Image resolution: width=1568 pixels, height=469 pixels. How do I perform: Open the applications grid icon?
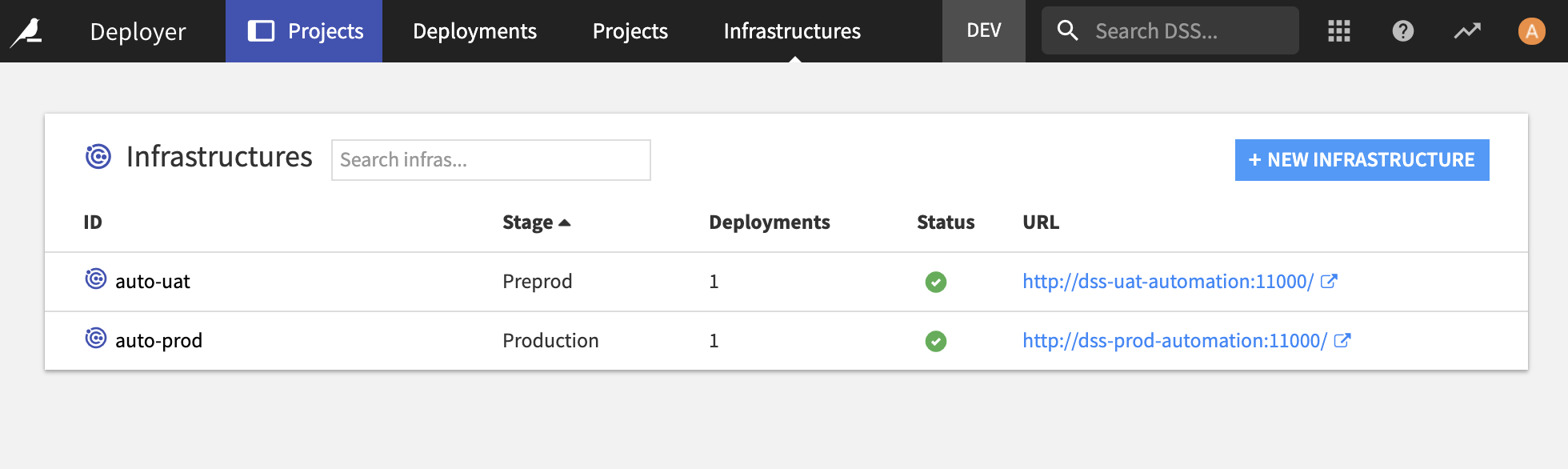click(x=1339, y=31)
